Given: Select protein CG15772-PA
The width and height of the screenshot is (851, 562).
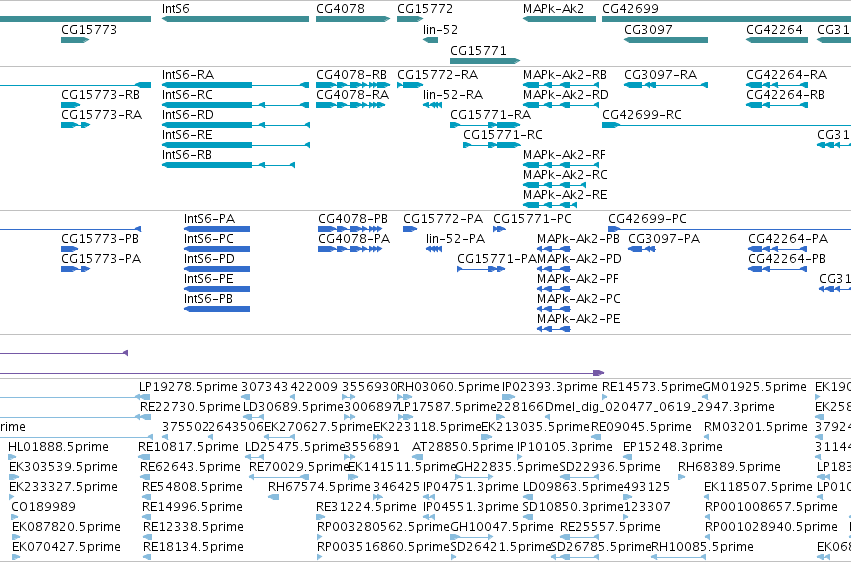Looking at the screenshot, I should pyautogui.click(x=410, y=229).
